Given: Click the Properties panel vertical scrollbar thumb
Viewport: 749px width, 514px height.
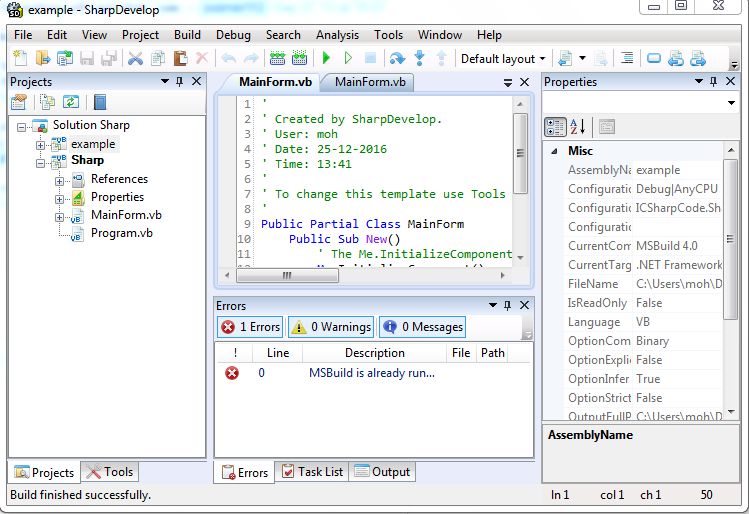Looking at the screenshot, I should point(730,239).
